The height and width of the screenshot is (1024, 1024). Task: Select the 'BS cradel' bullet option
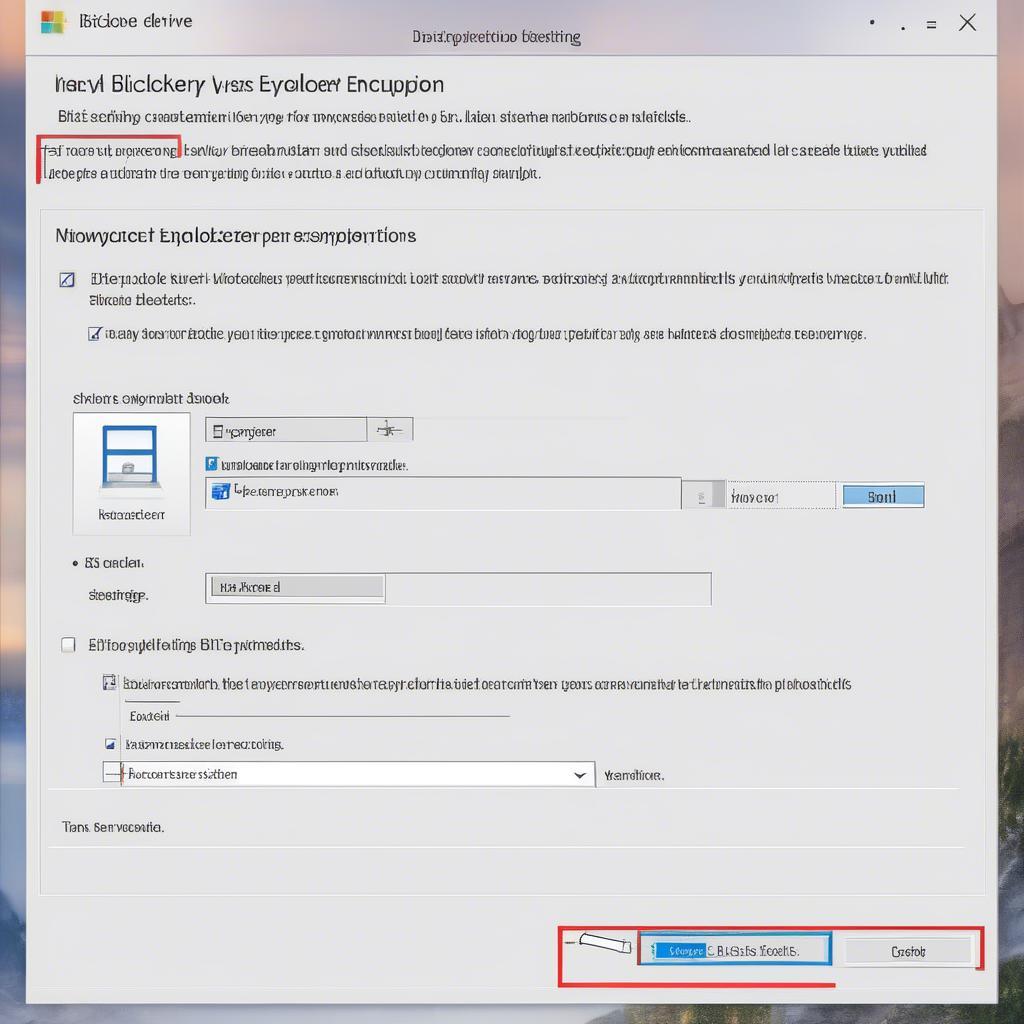(108, 563)
